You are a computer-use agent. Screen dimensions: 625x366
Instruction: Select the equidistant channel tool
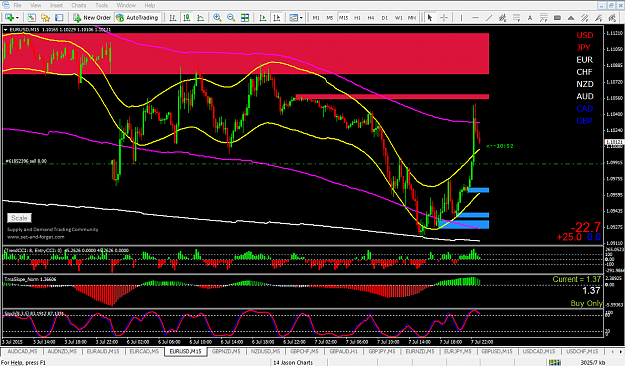502,18
